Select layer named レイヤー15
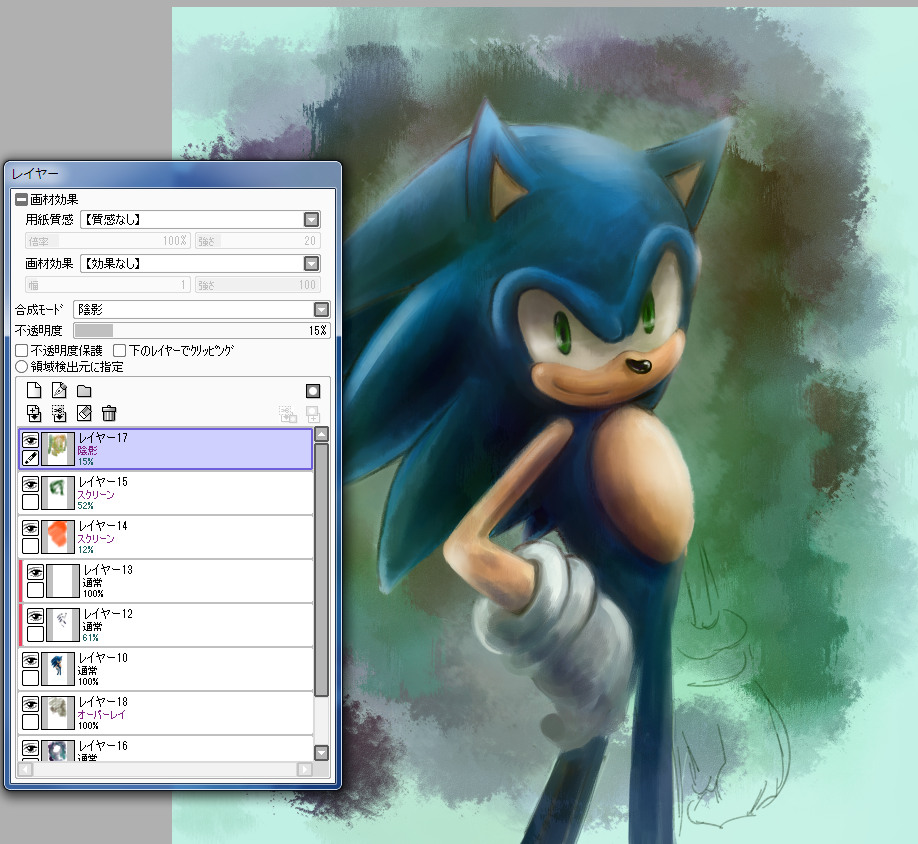The image size is (918, 844). (x=166, y=493)
